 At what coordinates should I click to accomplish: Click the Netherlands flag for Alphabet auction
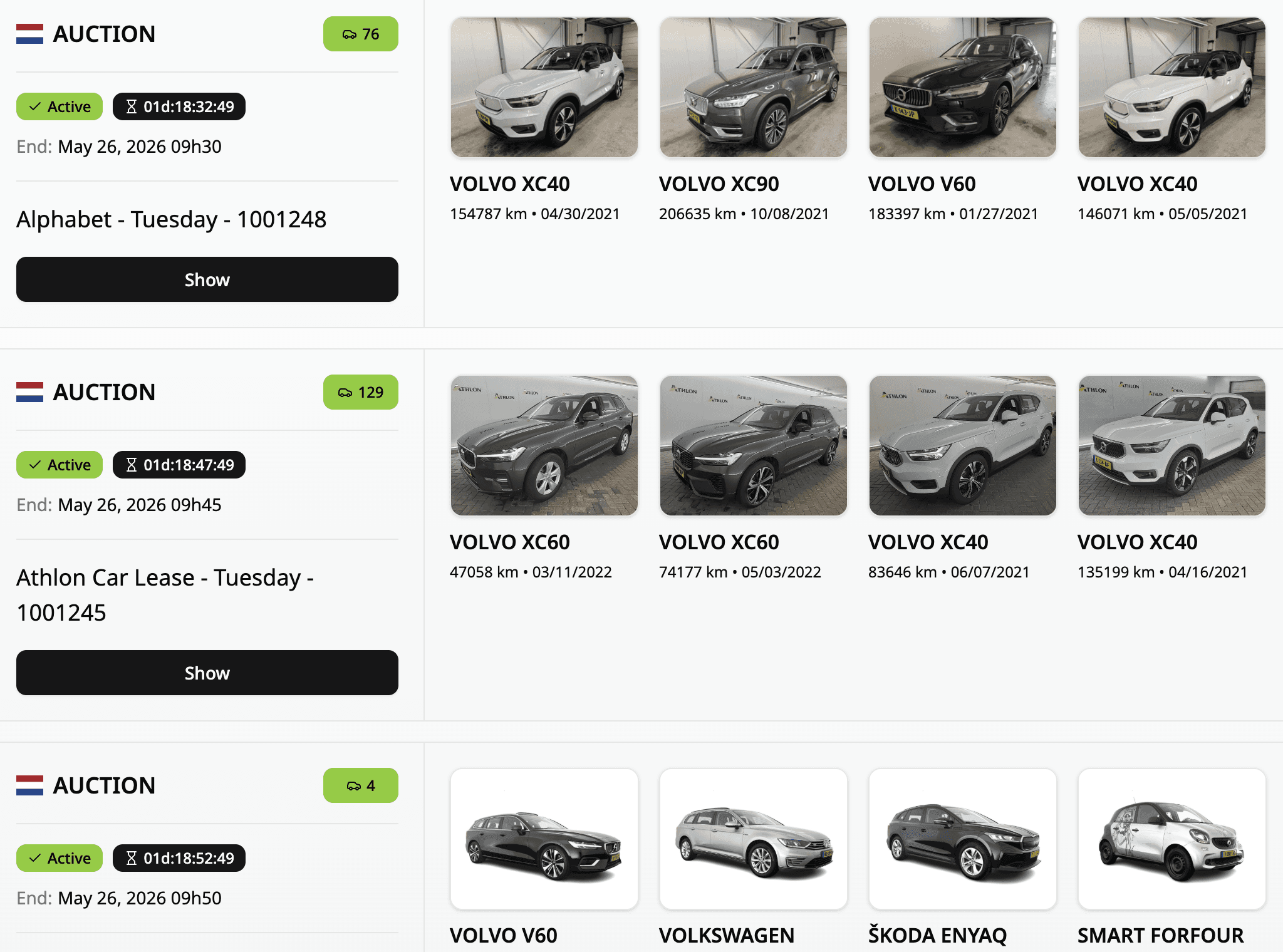(29, 34)
